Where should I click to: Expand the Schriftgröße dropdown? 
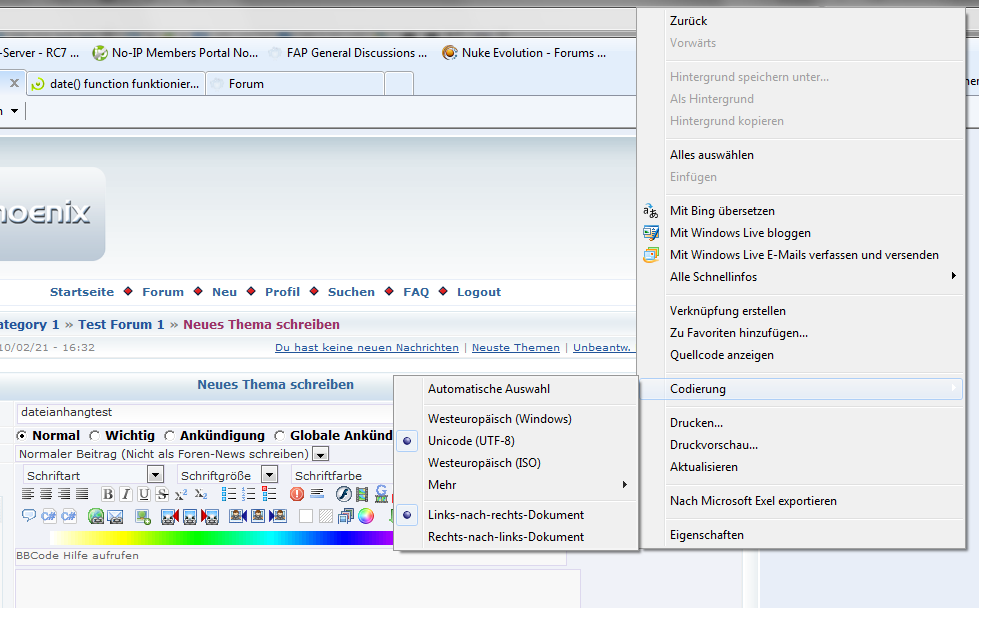(x=269, y=475)
